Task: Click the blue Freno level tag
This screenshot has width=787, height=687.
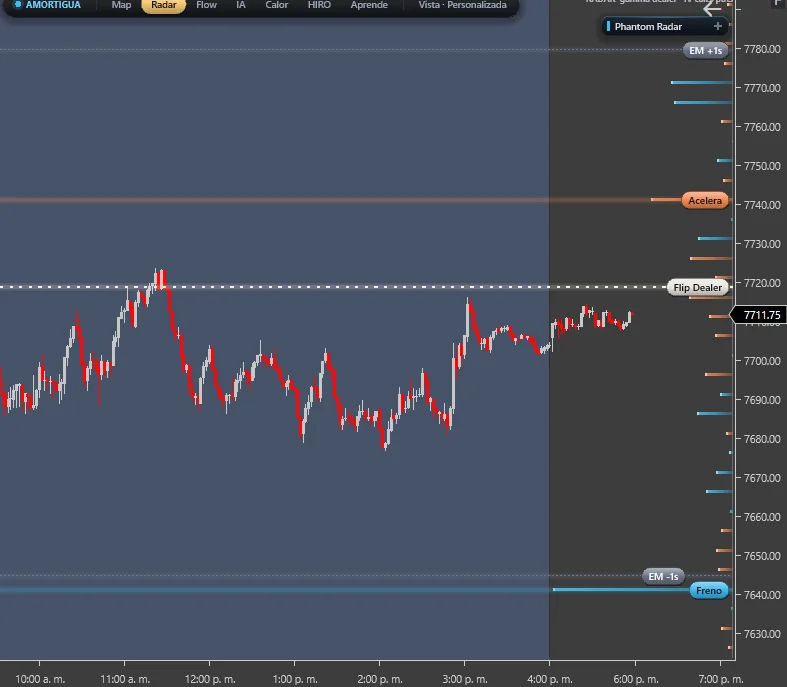Action: point(708,591)
